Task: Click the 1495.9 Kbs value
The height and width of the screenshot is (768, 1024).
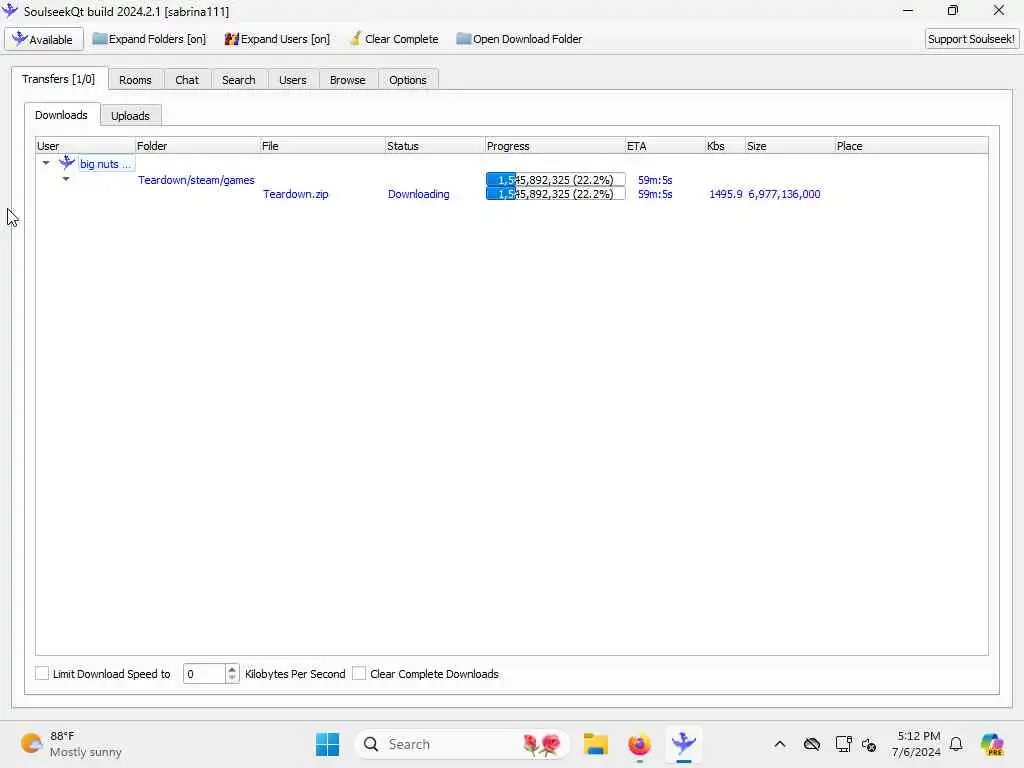Action: (726, 194)
